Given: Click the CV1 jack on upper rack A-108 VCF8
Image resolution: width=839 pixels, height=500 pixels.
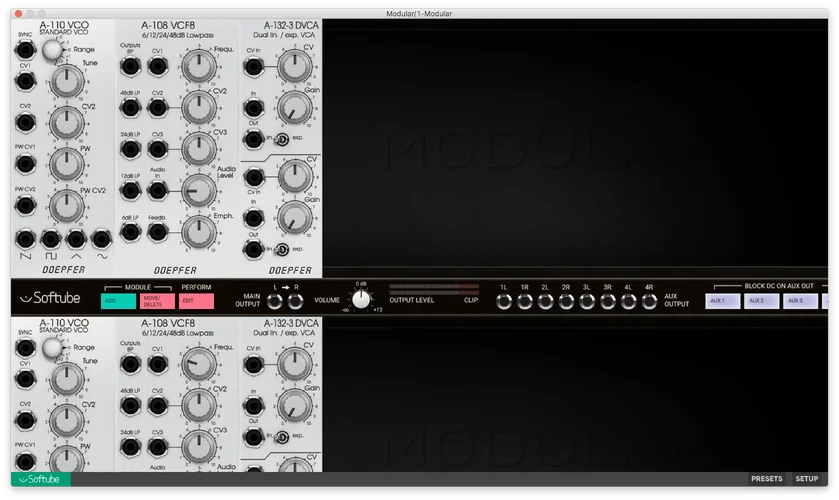Looking at the screenshot, I should click(157, 66).
